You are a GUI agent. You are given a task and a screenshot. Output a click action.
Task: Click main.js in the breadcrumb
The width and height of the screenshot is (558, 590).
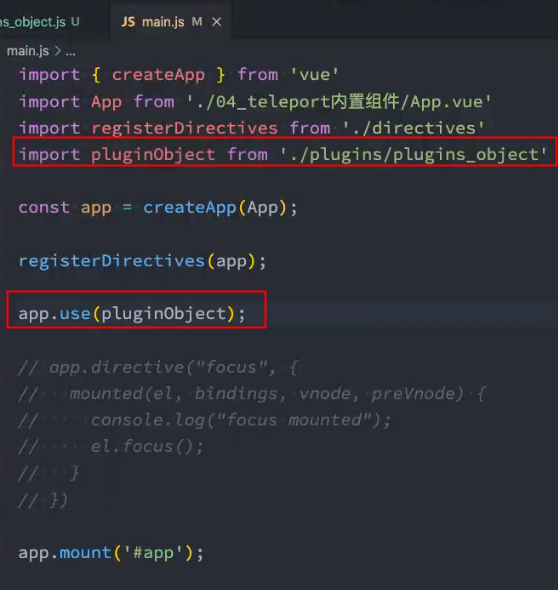click(28, 51)
